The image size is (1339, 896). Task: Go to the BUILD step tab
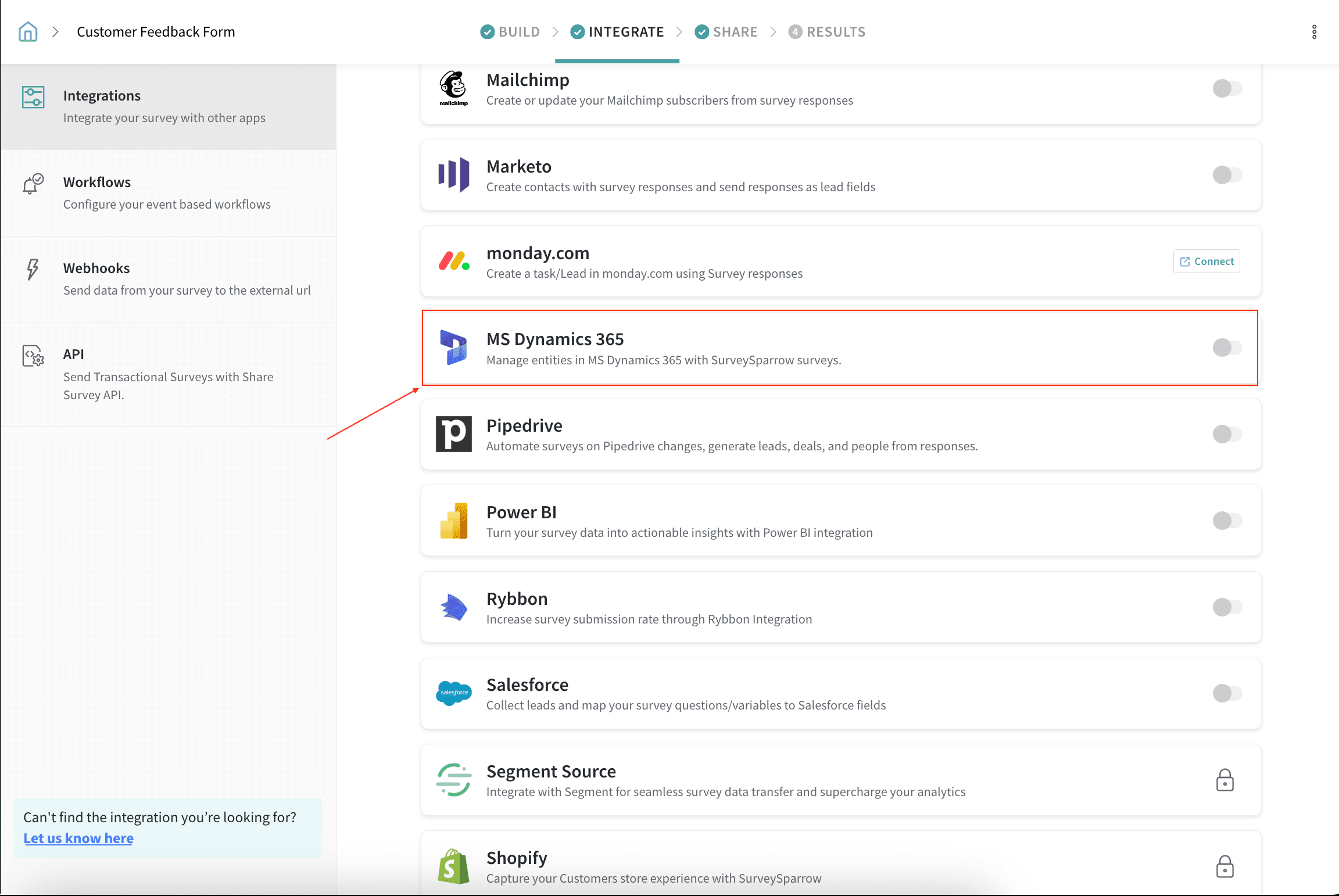(511, 32)
